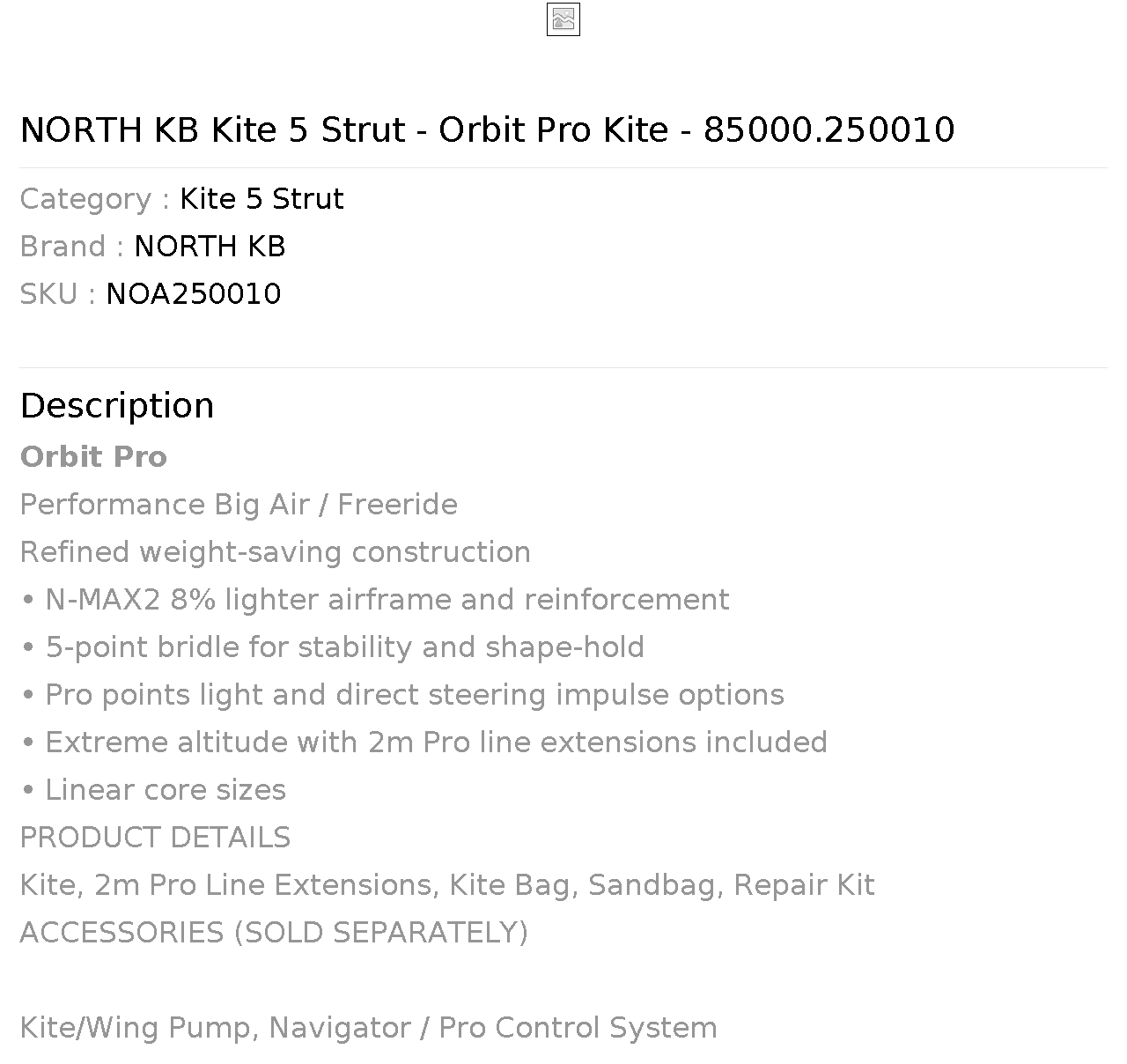The width and height of the screenshot is (1127, 1064).
Task: Click the Pro points steering impulse bullet
Action: point(402,694)
